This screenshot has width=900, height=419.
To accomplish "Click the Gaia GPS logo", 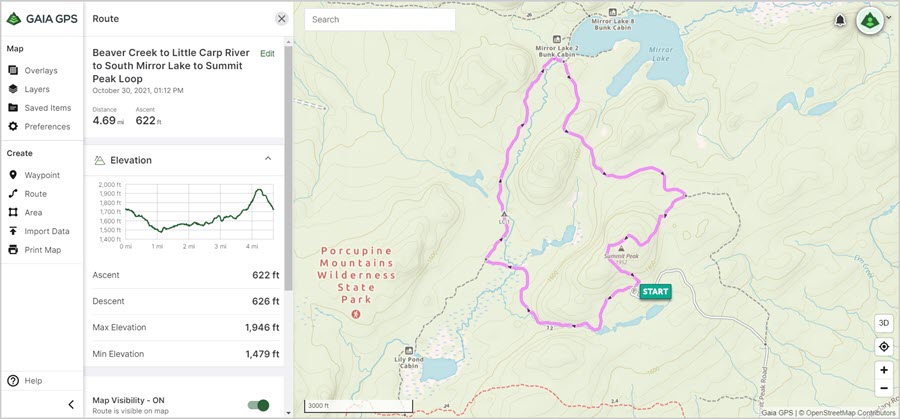I will (x=42, y=18).
